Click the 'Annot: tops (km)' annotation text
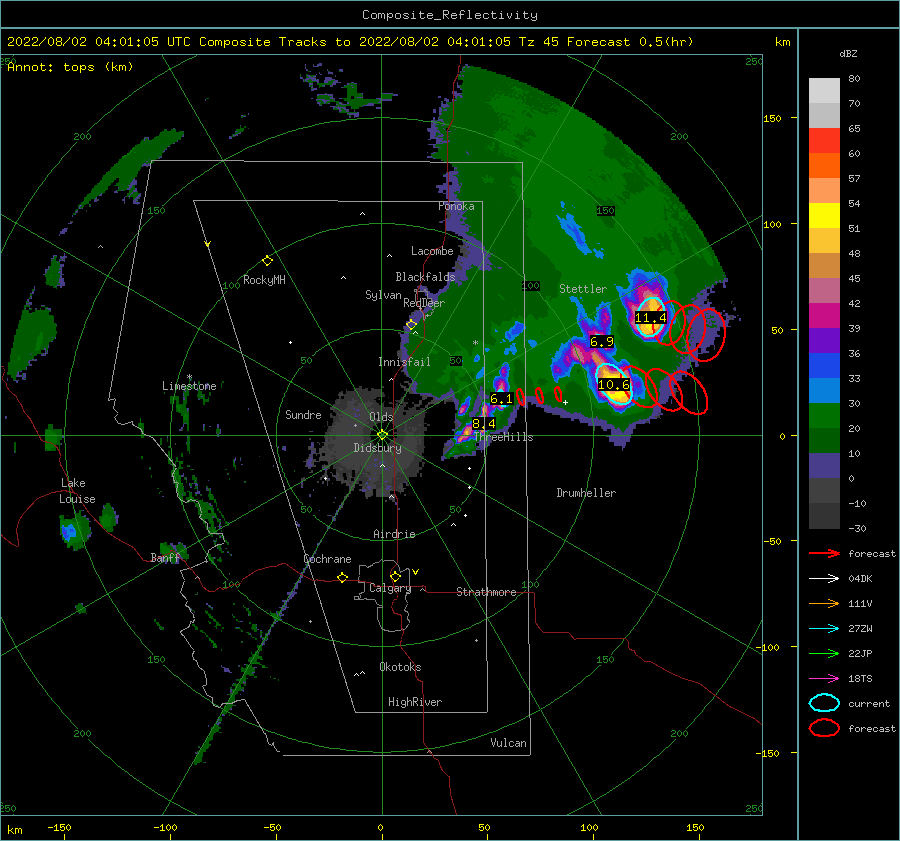Viewport: 900px width, 841px height. pyautogui.click(x=70, y=67)
